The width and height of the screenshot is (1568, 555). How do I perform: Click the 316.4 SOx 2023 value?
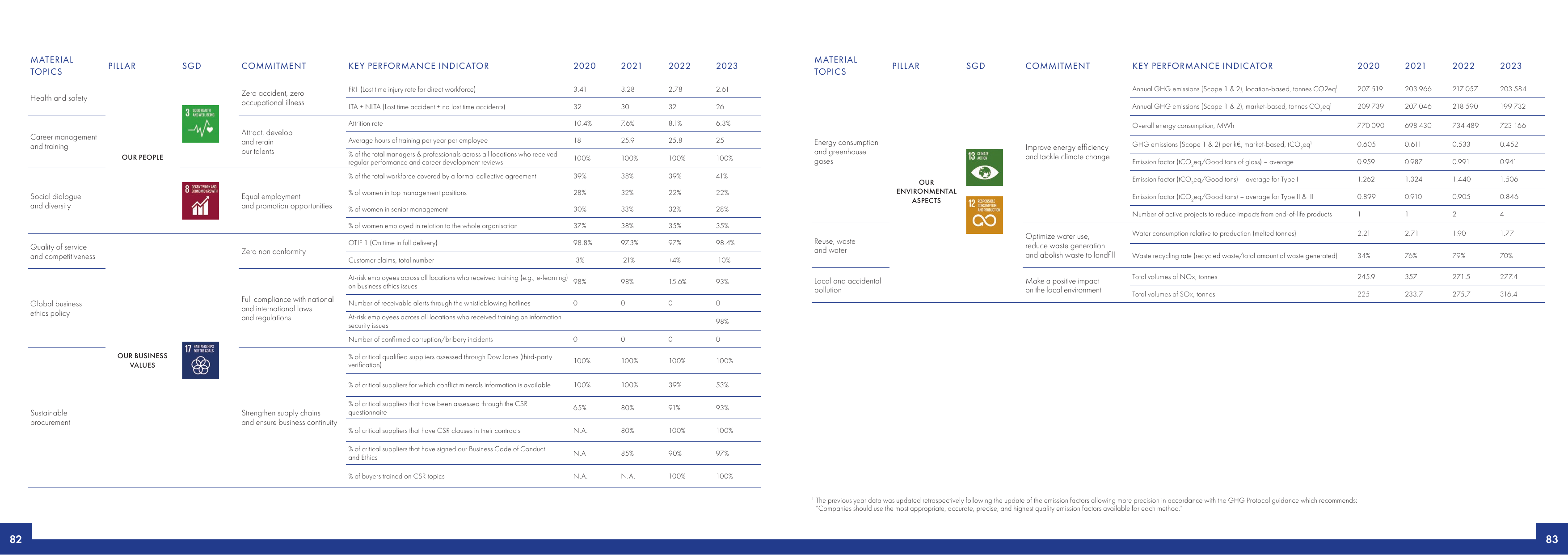1509,294
